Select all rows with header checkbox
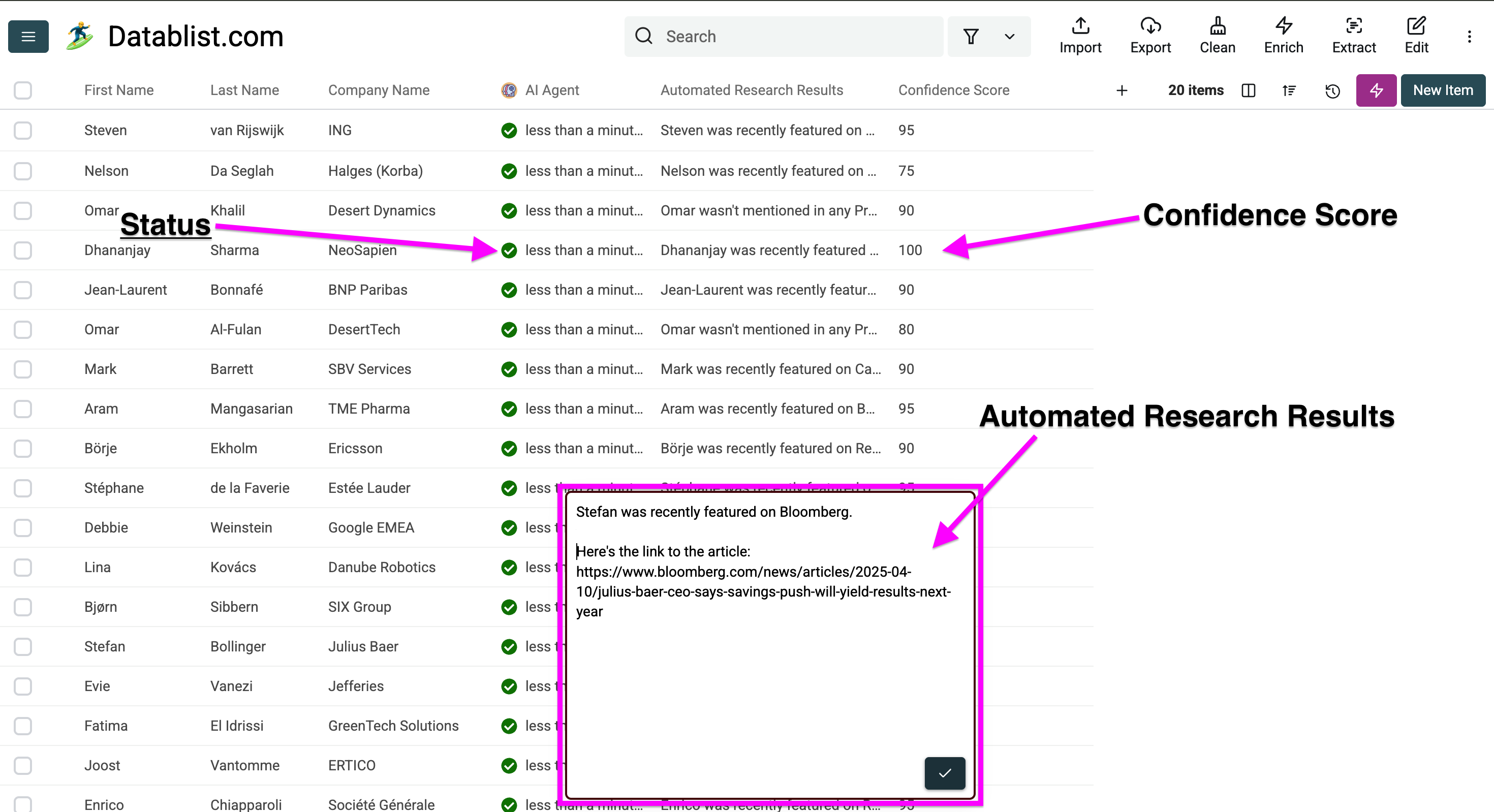Viewport: 1494px width, 812px height. pyautogui.click(x=23, y=90)
